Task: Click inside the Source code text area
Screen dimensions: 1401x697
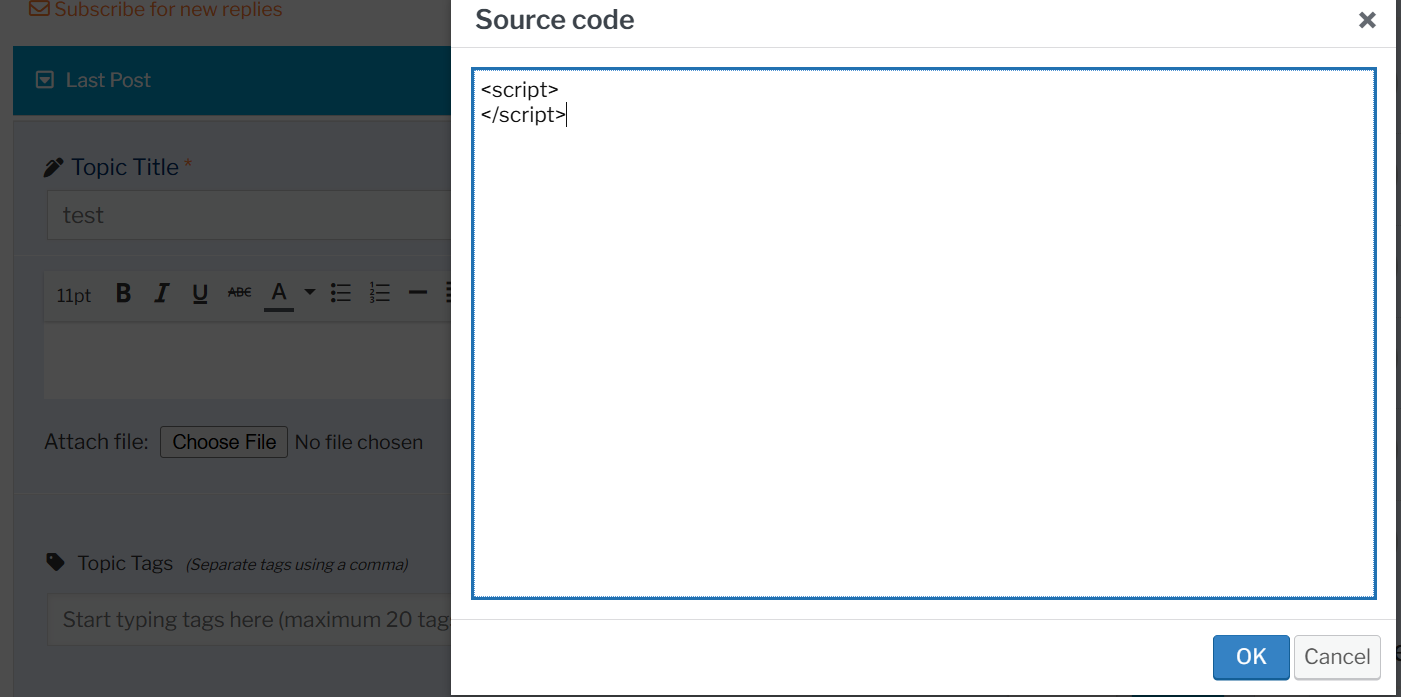Action: tap(924, 334)
